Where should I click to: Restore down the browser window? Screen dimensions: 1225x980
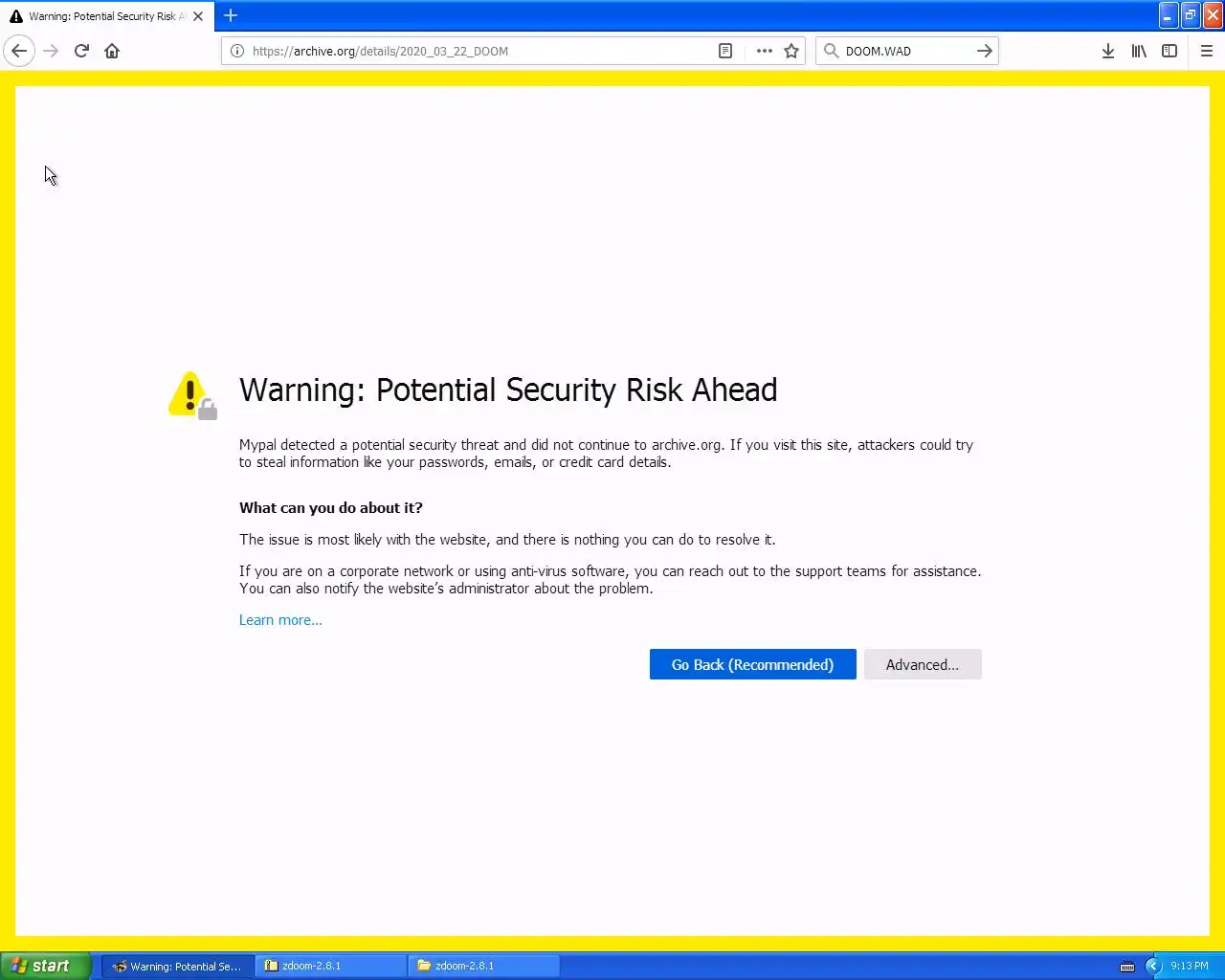pos(1191,15)
